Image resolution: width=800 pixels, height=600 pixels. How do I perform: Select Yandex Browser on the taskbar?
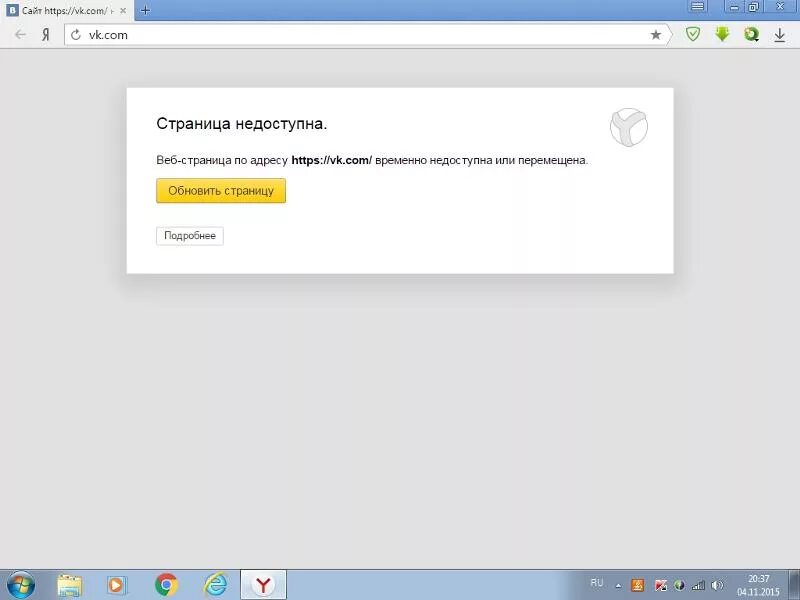click(263, 585)
